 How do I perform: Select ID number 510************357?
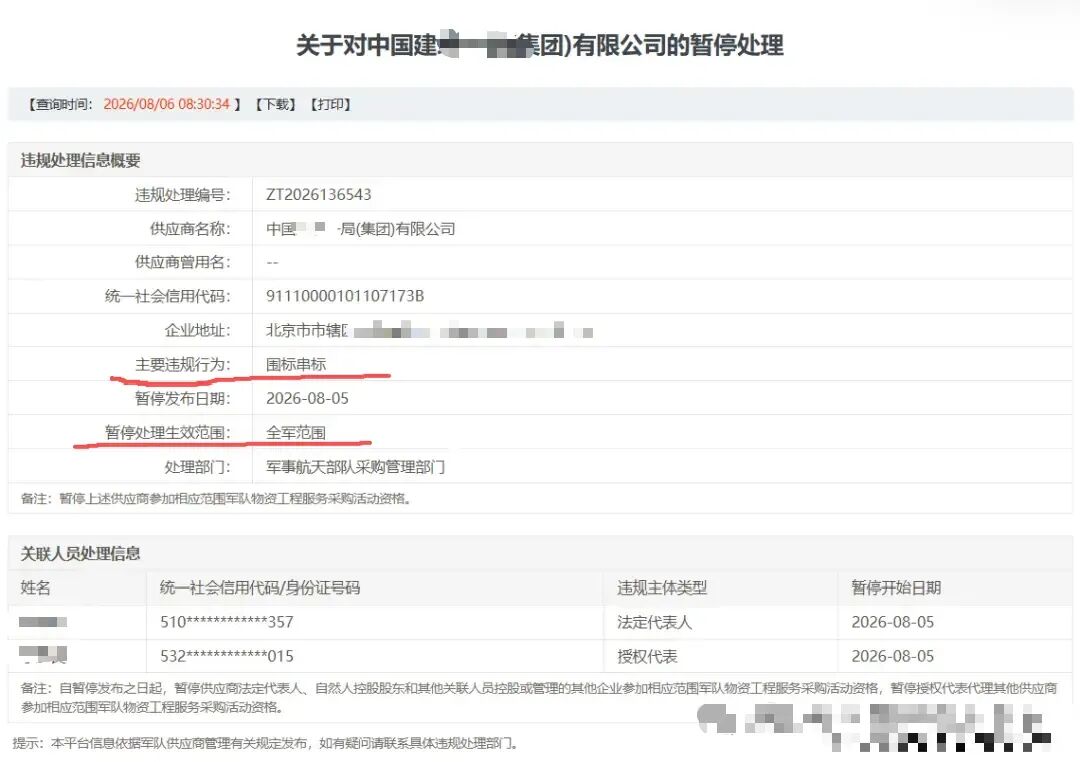pos(227,622)
